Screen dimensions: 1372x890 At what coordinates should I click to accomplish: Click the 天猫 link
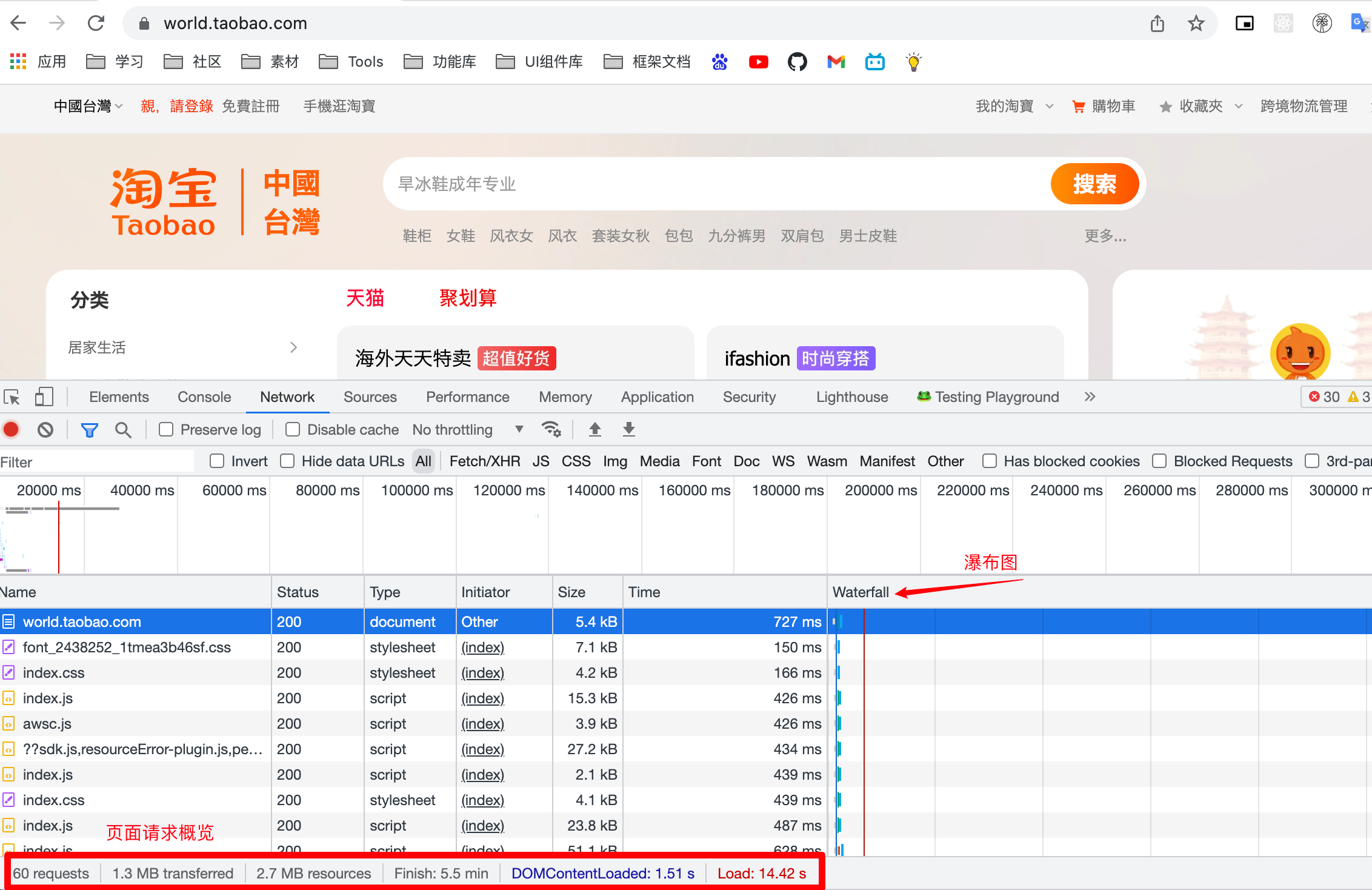[x=365, y=298]
